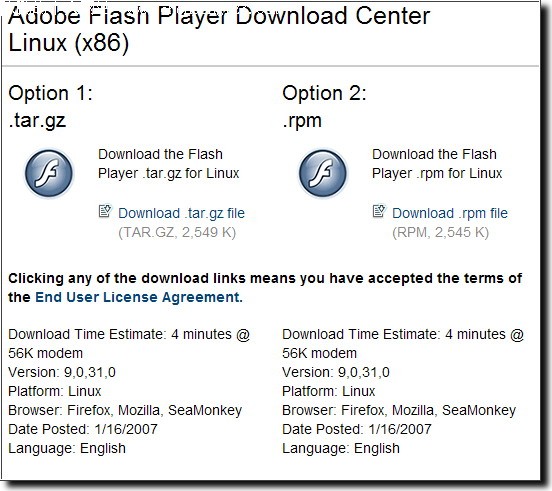Click 'Language: English' in the left column

pos(67,448)
